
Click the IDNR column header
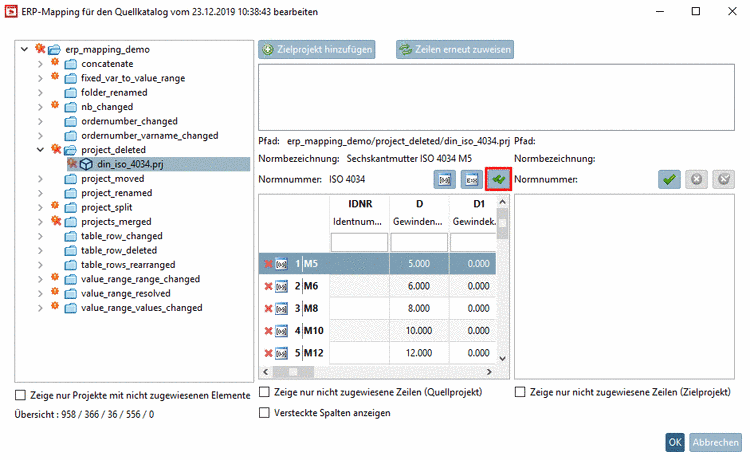[x=360, y=204]
